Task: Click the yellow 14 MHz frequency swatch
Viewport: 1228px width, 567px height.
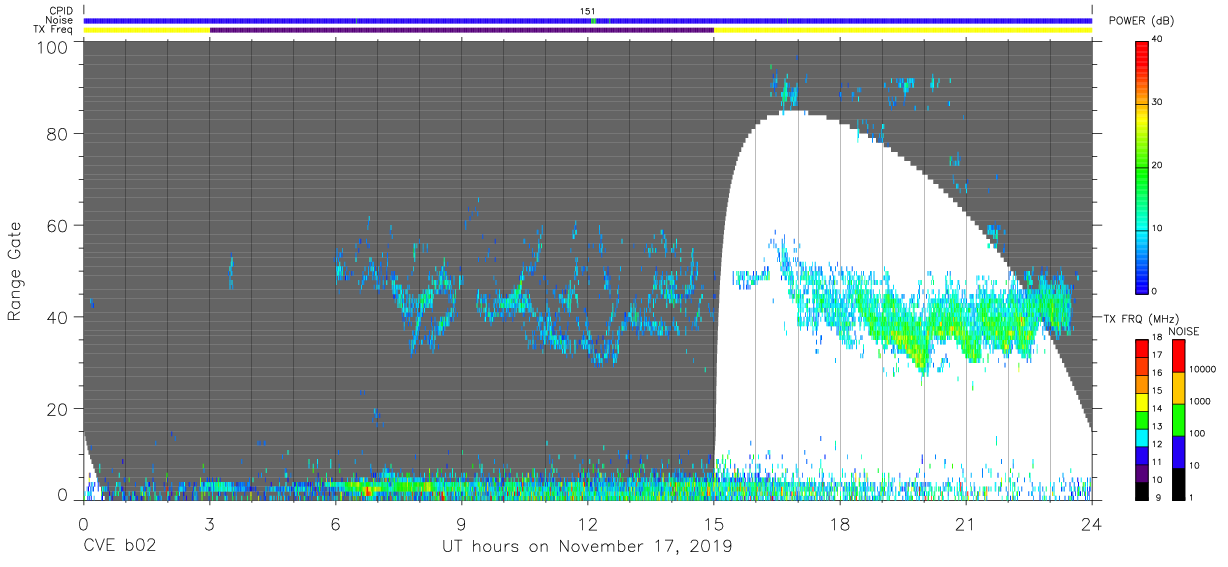Action: pos(1141,402)
